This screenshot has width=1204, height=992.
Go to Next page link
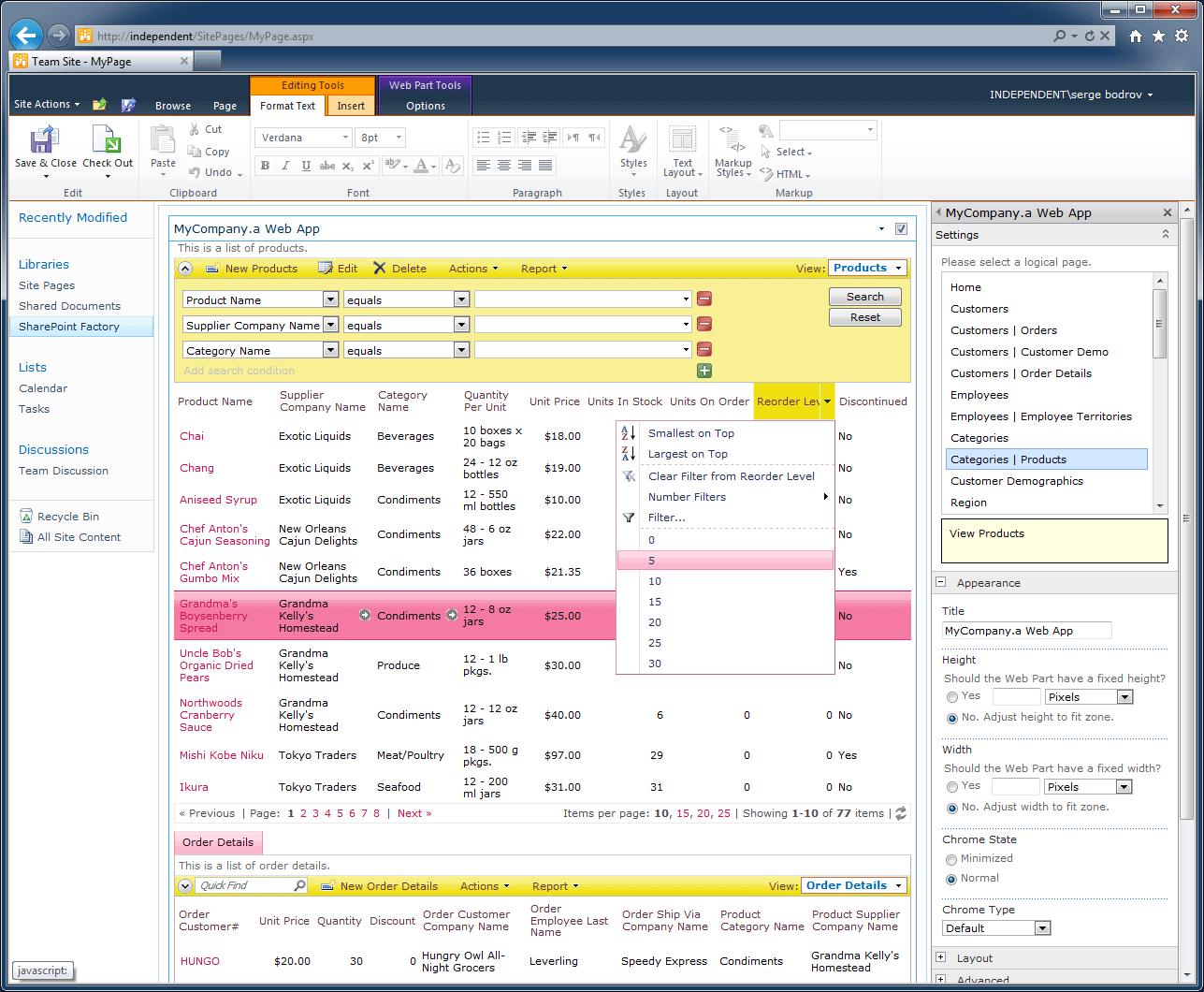pyautogui.click(x=414, y=813)
